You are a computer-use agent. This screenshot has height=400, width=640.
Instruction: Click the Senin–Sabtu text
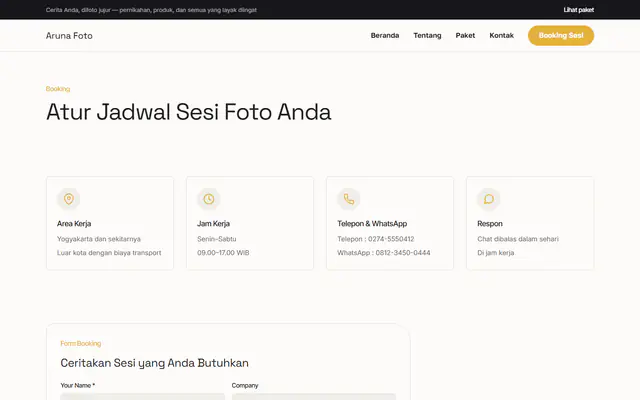(217, 239)
